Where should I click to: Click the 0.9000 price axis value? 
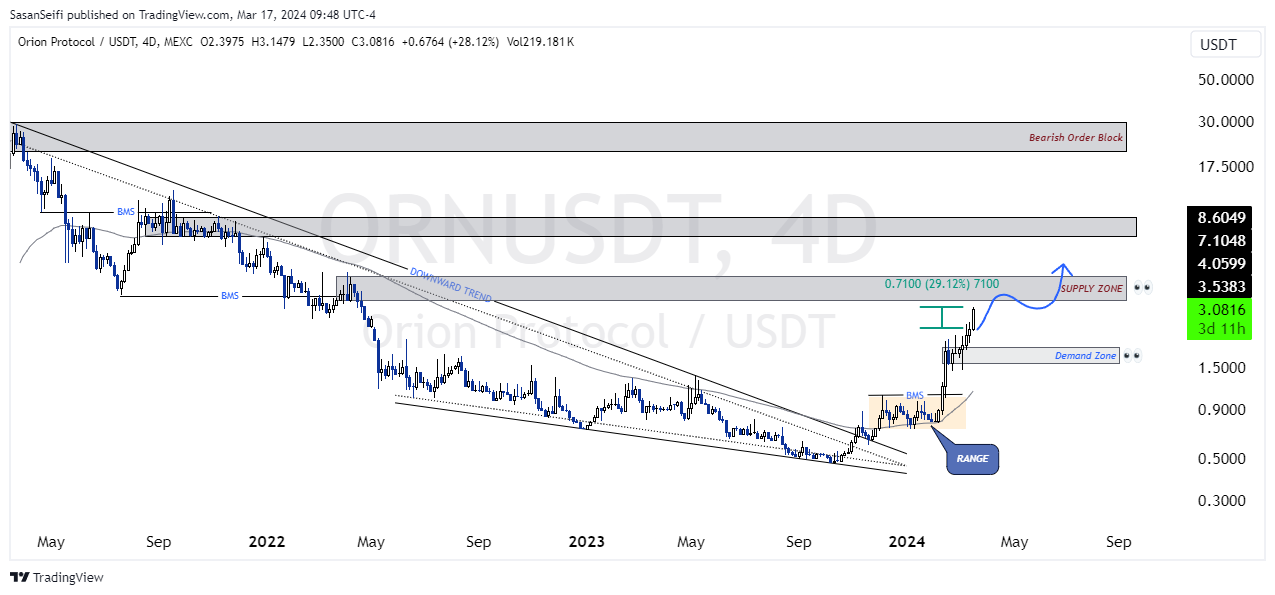pyautogui.click(x=1221, y=409)
